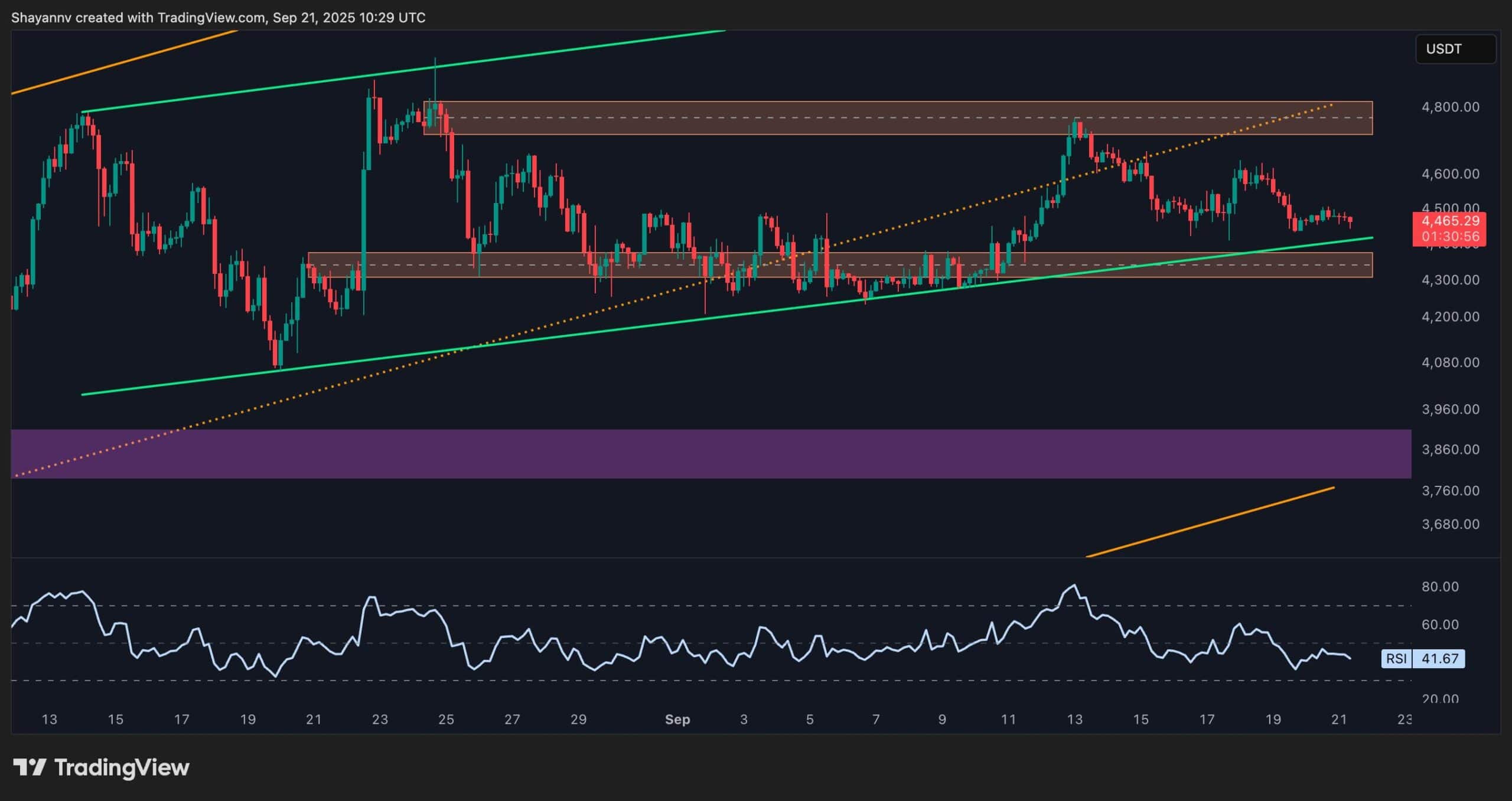Click the date 21 near right of time axis

1338,719
